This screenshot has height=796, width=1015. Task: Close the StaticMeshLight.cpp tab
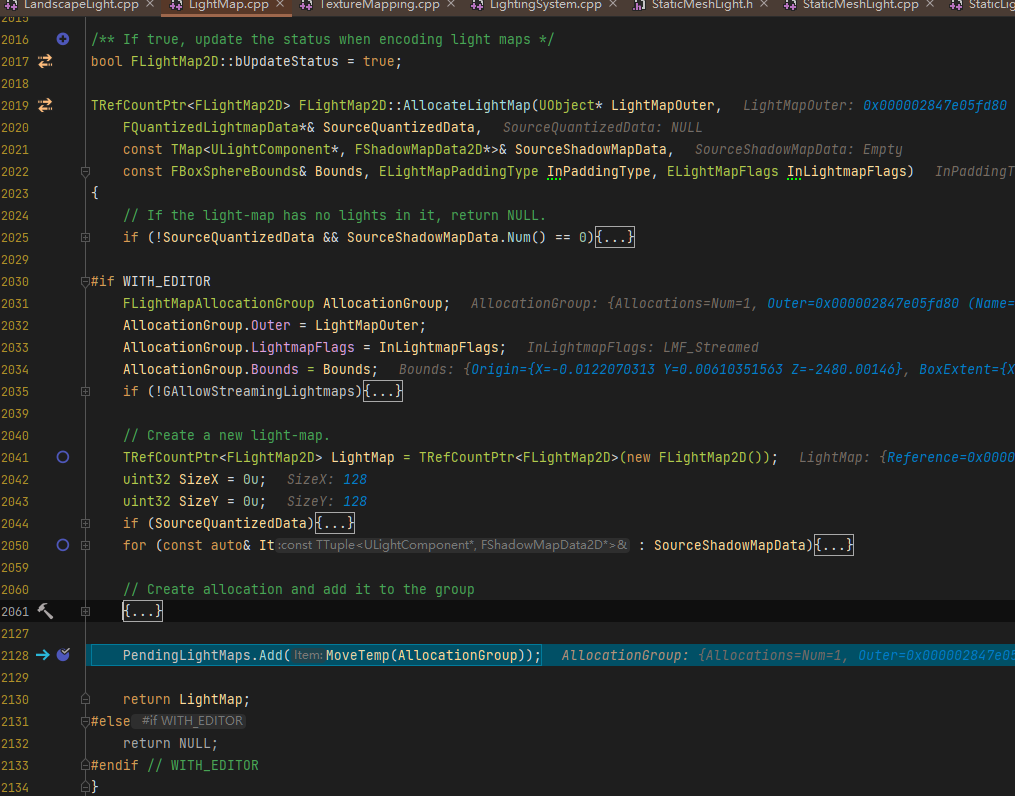pyautogui.click(x=930, y=4)
